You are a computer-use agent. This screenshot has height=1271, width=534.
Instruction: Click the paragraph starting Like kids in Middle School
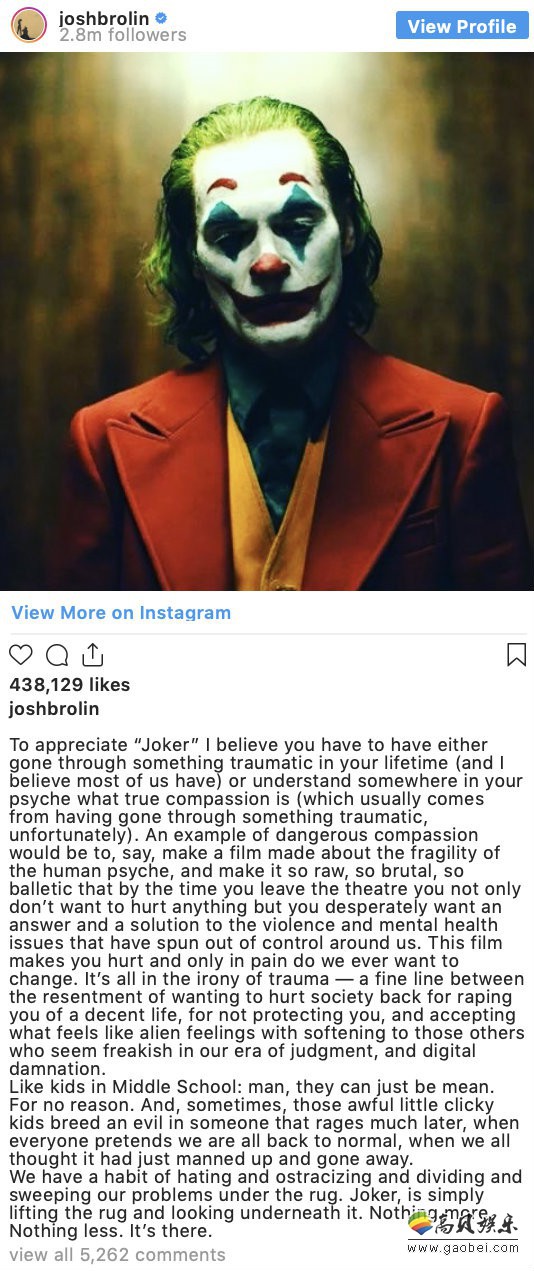264,1123
